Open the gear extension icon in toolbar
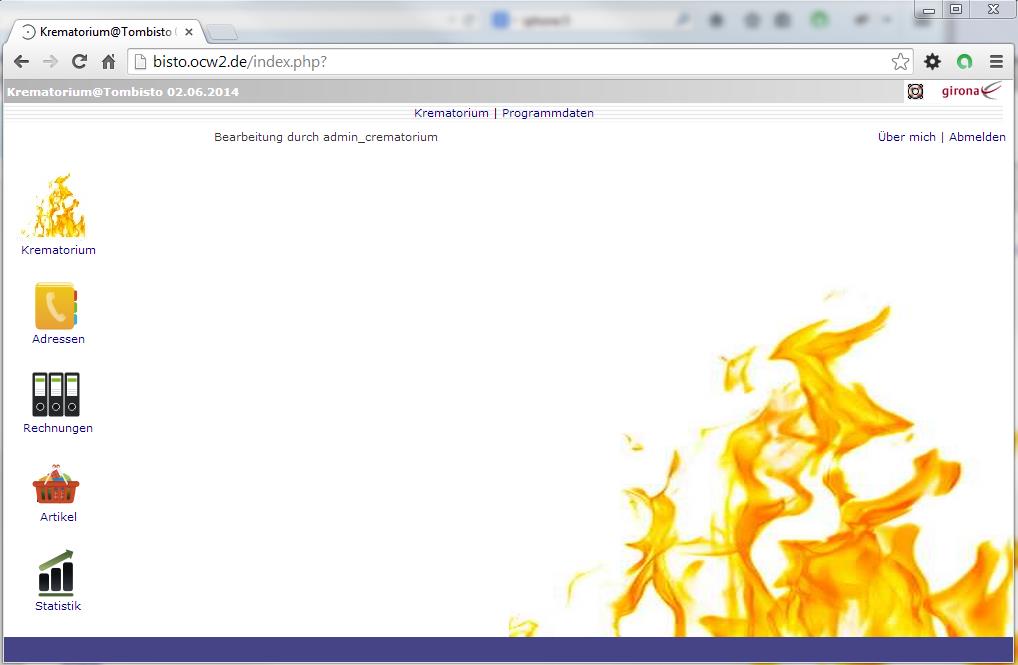Screen dimensions: 1018x665 click(932, 62)
